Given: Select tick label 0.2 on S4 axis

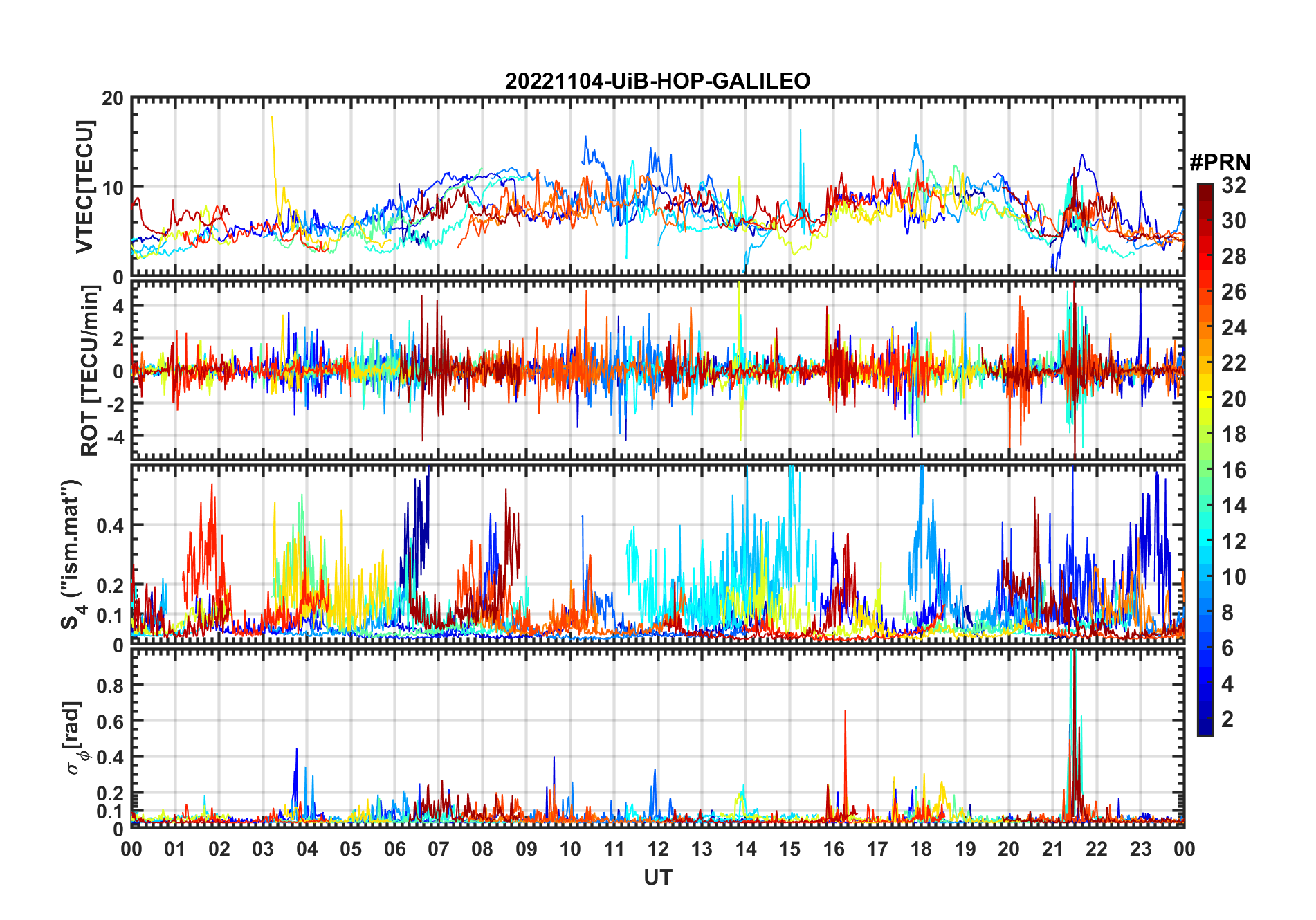Looking at the screenshot, I should pos(109,585).
